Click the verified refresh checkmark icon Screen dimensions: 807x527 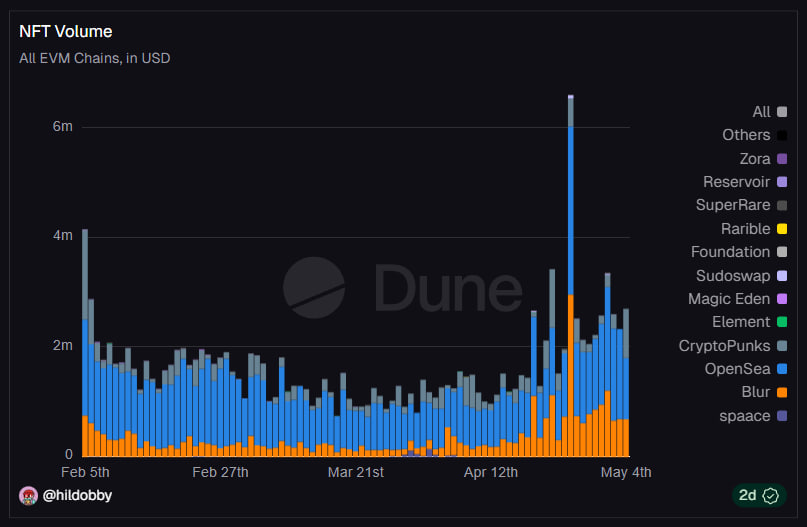770,496
